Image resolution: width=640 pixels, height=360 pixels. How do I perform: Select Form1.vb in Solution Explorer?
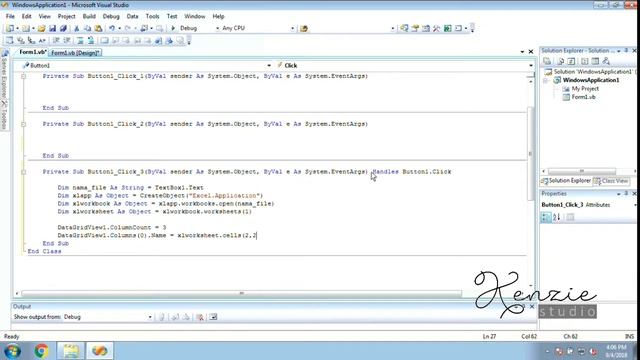point(583,97)
